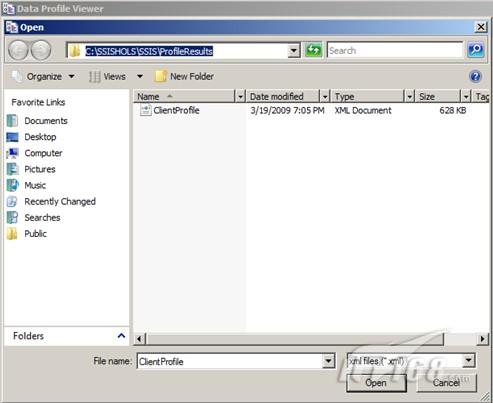The width and height of the screenshot is (493, 403).
Task: Click the New Folder toolbar button
Action: click(184, 76)
